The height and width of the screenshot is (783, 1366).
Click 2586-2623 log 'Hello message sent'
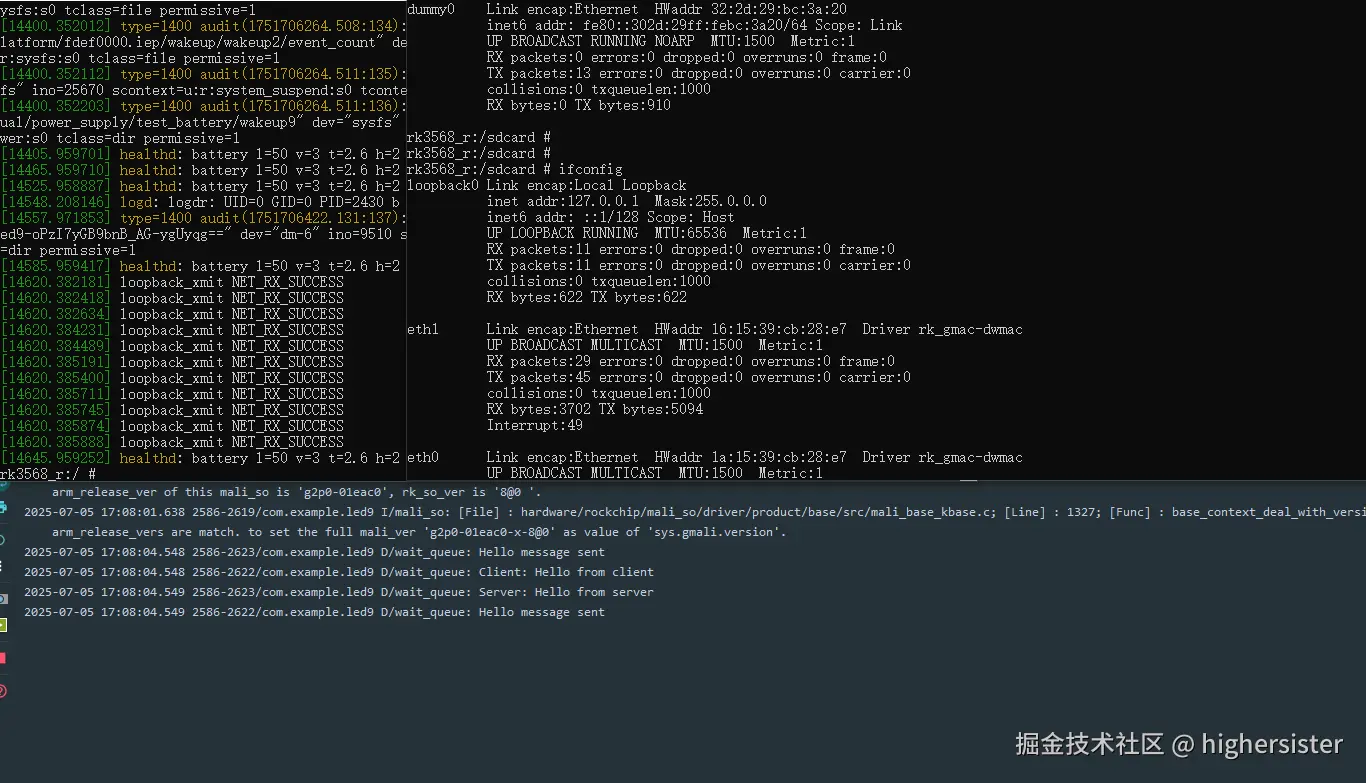(x=315, y=552)
